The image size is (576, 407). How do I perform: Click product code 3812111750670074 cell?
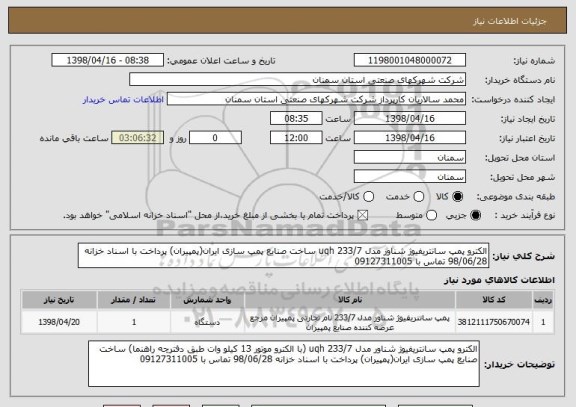tap(494, 322)
